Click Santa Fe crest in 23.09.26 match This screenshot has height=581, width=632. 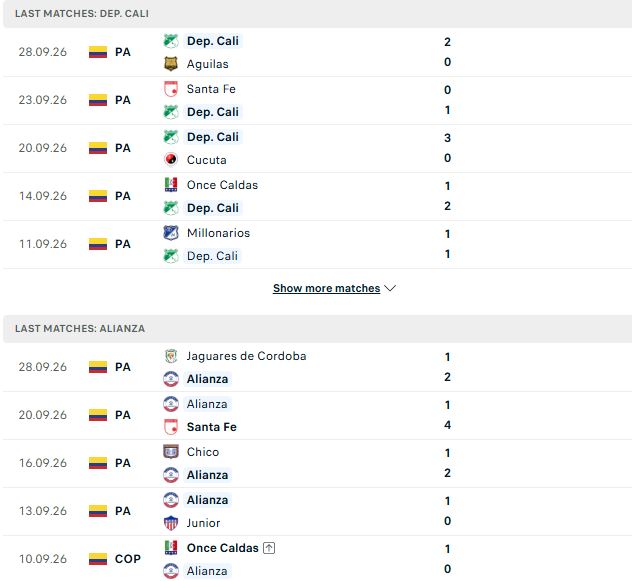tap(171, 89)
